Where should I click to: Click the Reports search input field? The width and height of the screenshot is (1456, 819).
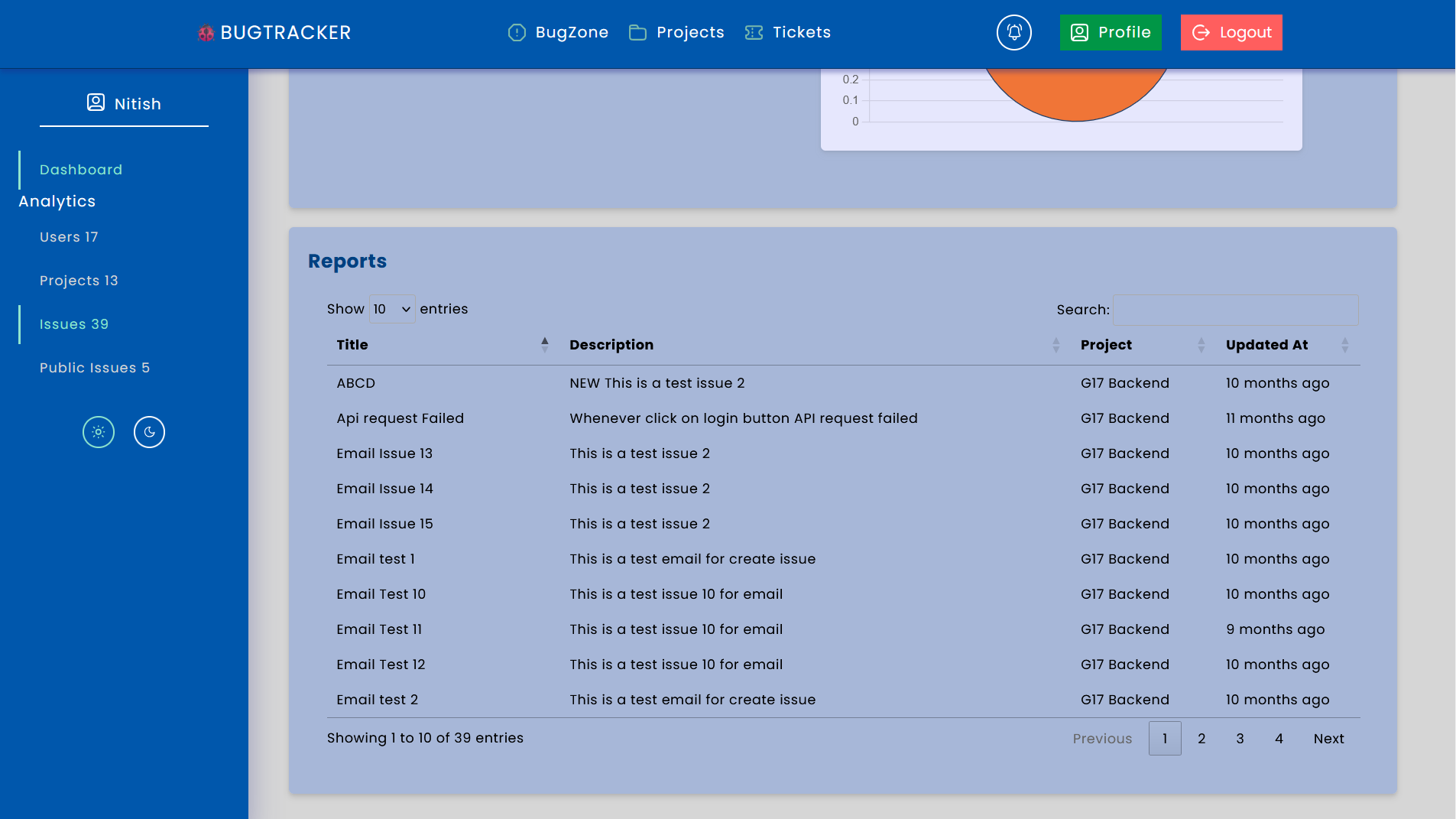(1235, 310)
